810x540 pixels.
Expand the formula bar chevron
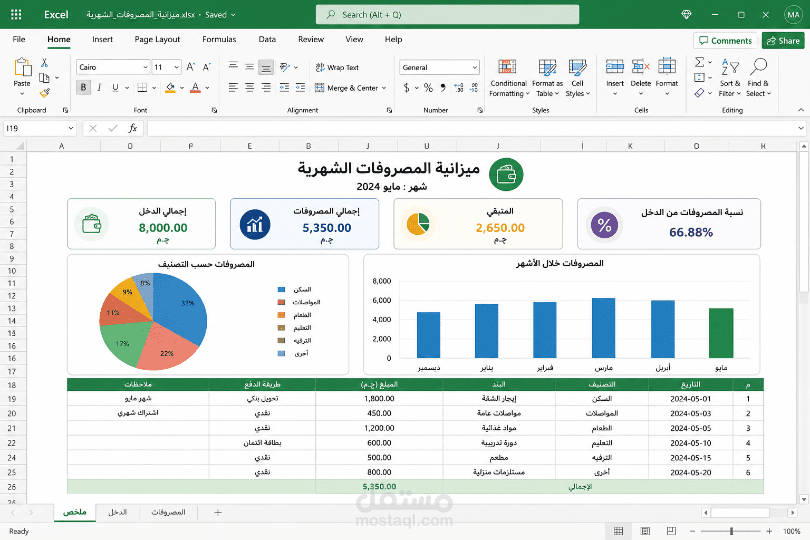click(x=801, y=128)
